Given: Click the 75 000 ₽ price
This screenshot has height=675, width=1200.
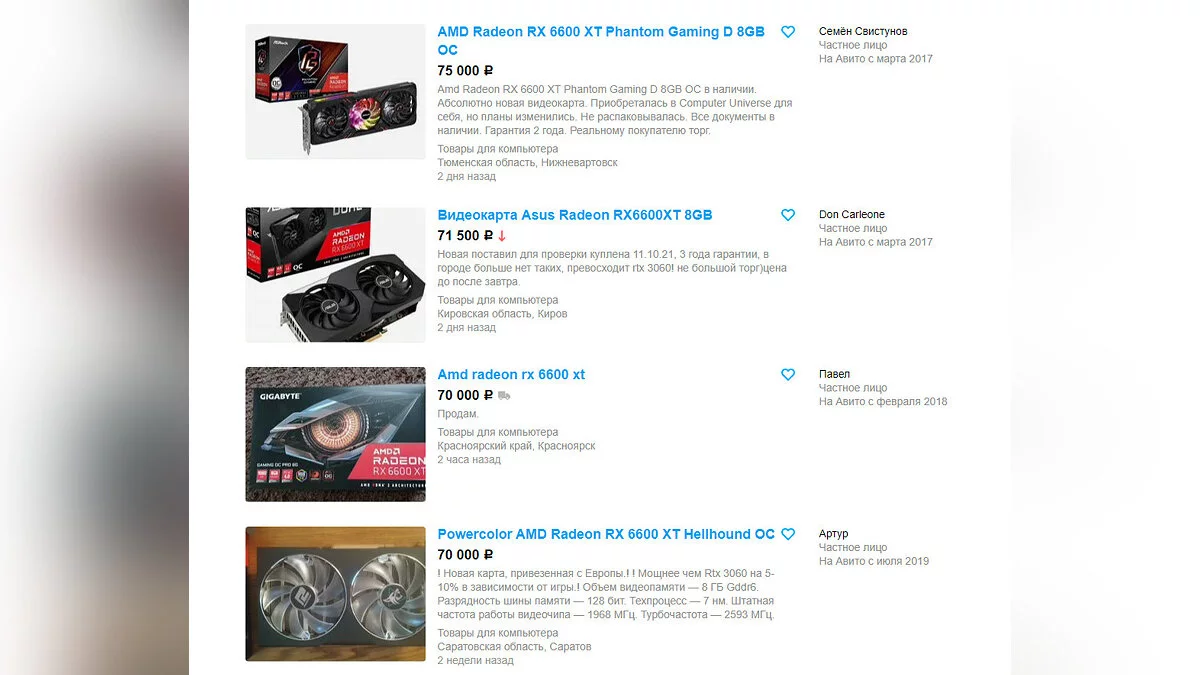Looking at the screenshot, I should pos(465,70).
